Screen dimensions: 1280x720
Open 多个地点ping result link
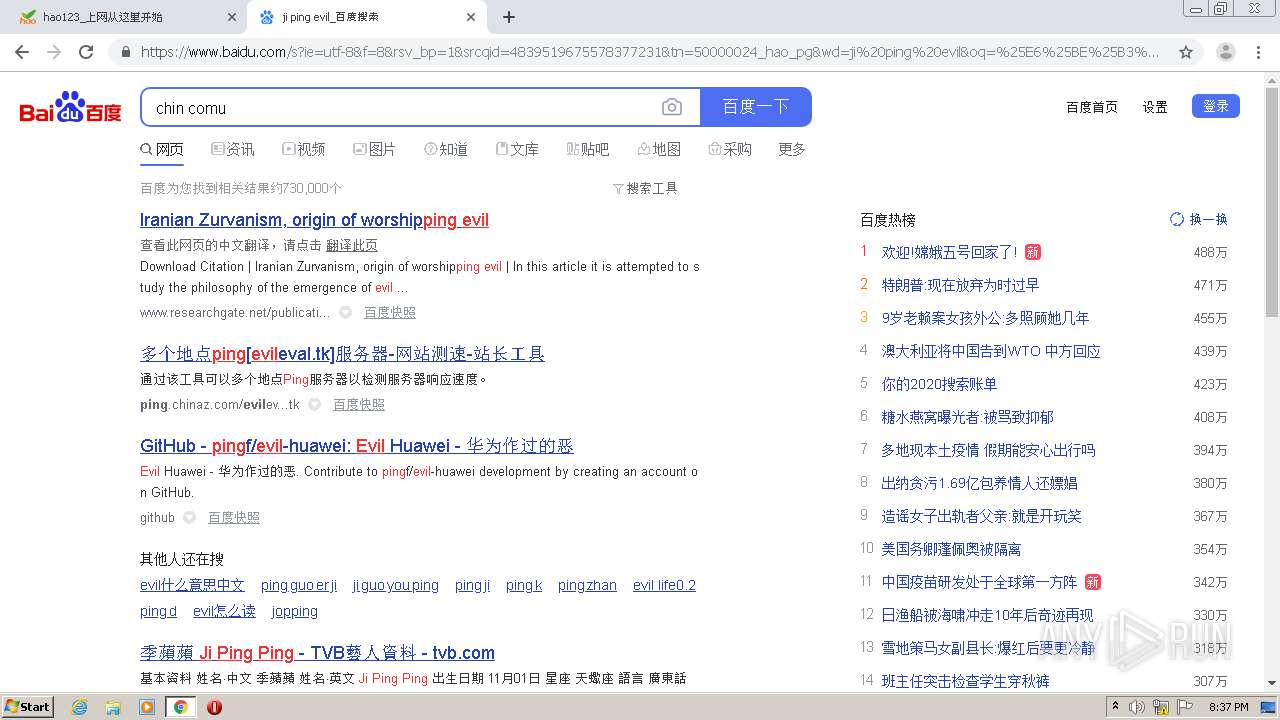pos(342,354)
